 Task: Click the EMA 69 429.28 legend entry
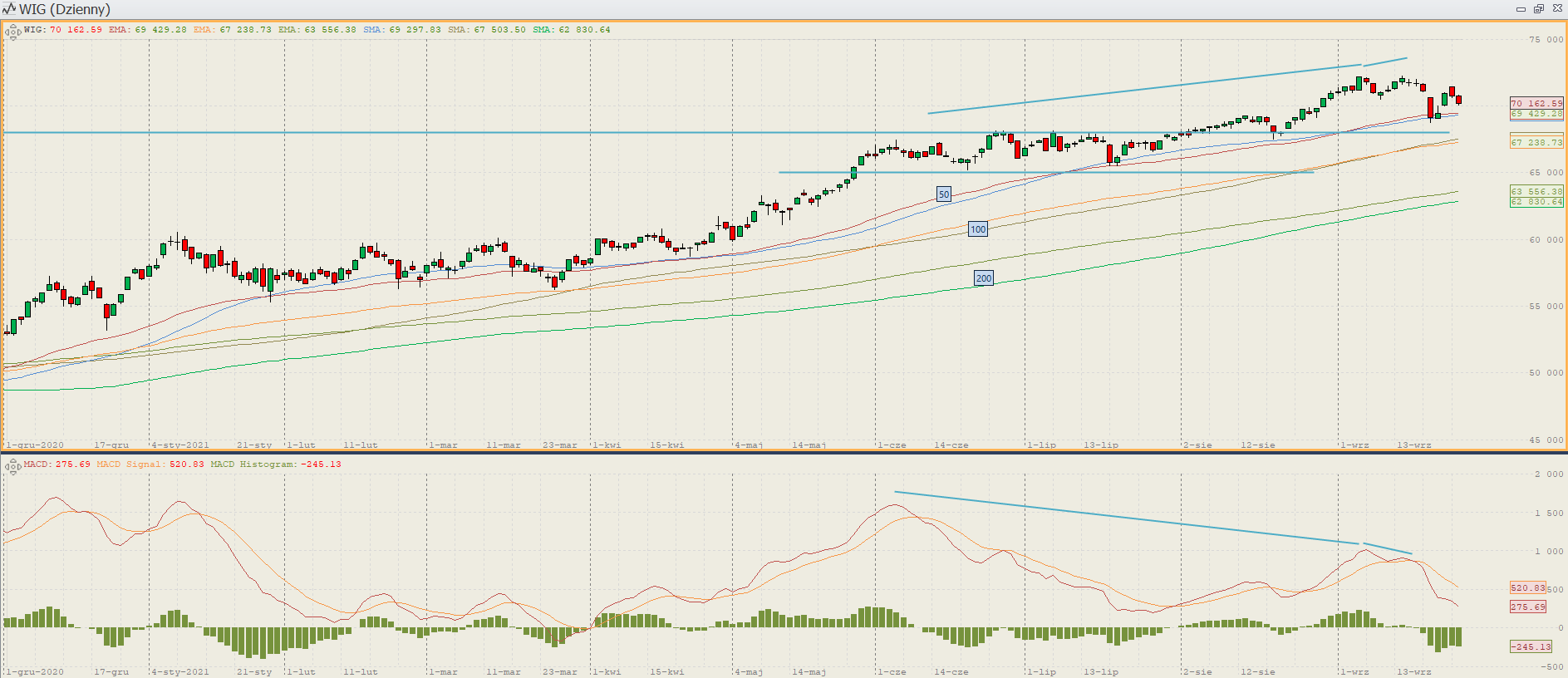pos(147,30)
